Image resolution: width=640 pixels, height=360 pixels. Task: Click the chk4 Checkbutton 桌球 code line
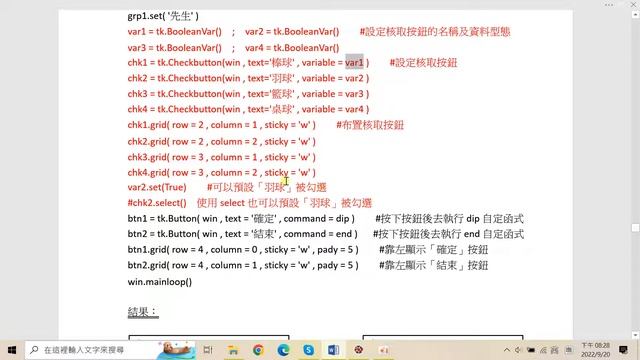tap(248, 109)
